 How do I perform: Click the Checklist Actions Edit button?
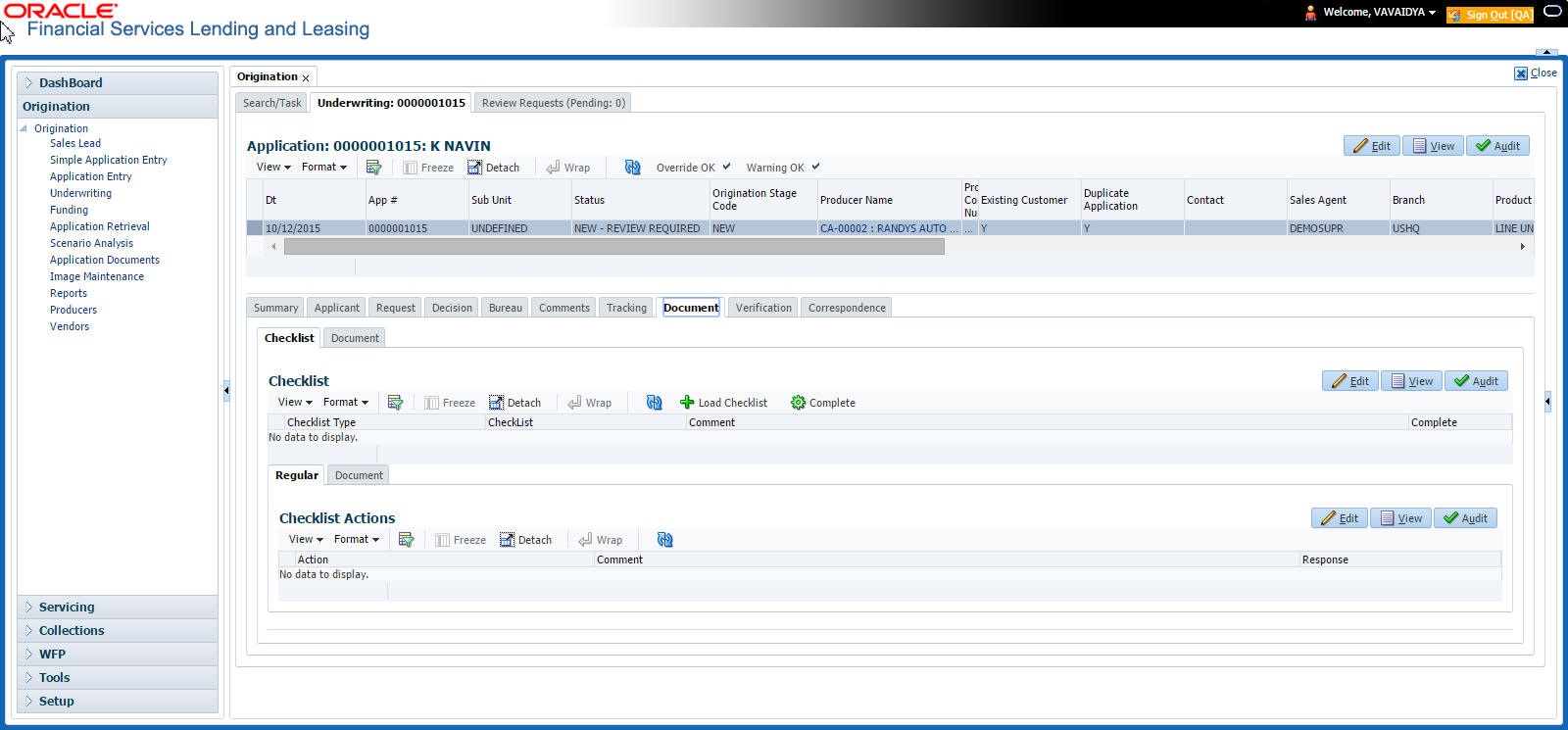[1340, 518]
